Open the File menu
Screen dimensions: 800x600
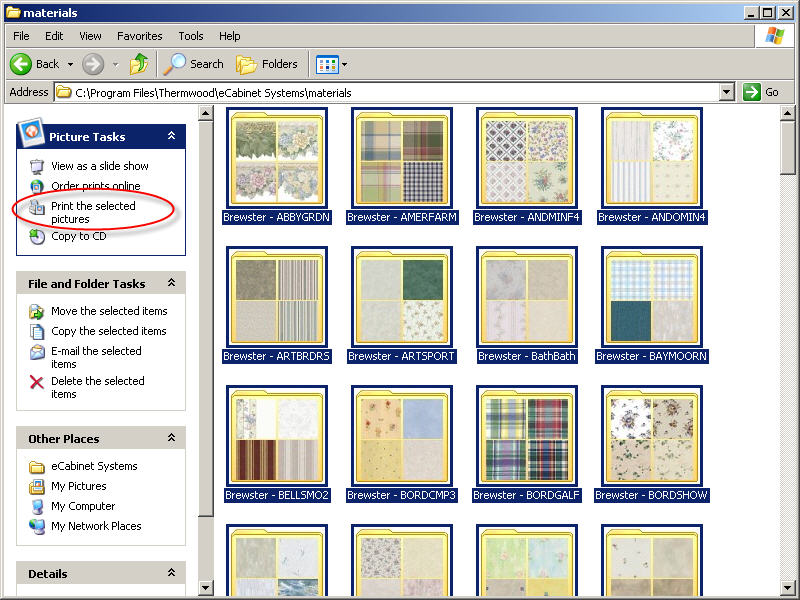click(x=21, y=36)
